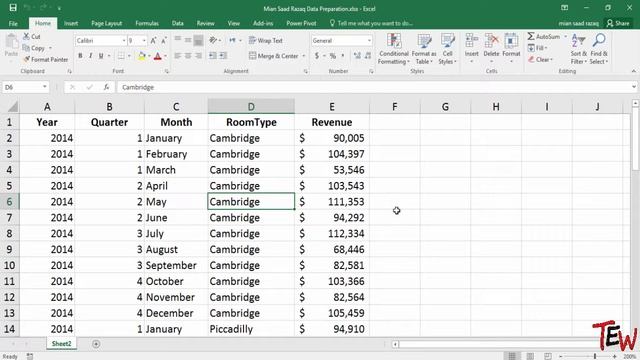Open Conditional Formatting menu
640x360 pixels.
393,49
